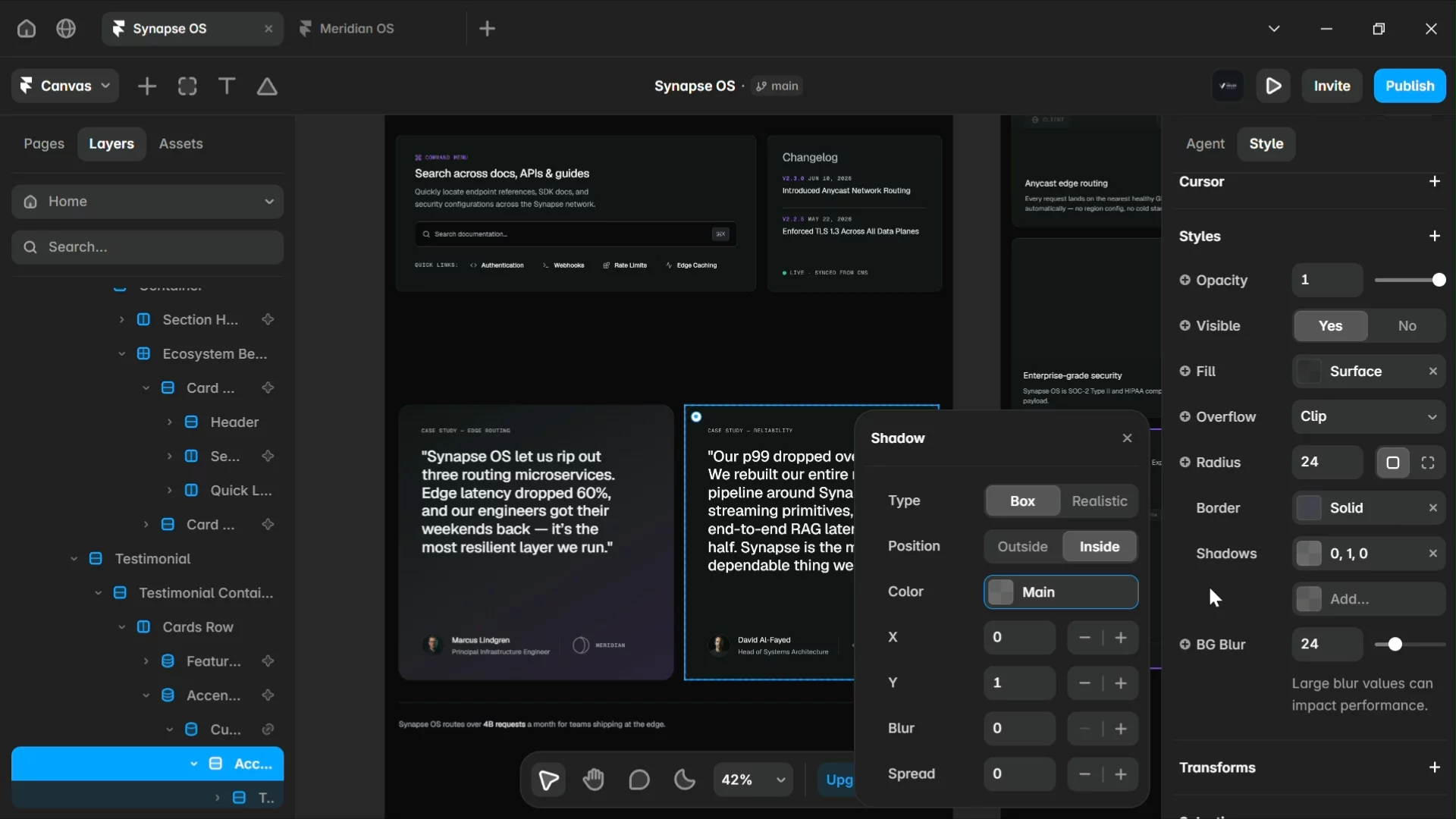Increase the shadow Y value
Screen dimensions: 1456x819
(x=1121, y=683)
